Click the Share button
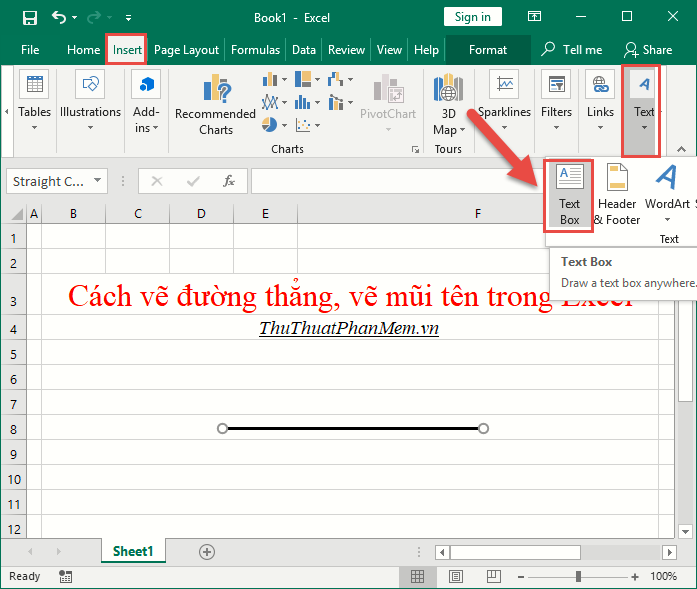The height and width of the screenshot is (589, 697). (648, 50)
